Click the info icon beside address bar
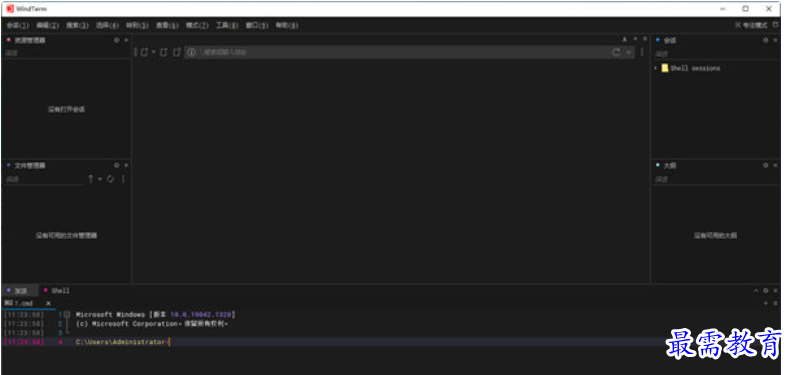Viewport: 790px width, 375px height. [191, 52]
